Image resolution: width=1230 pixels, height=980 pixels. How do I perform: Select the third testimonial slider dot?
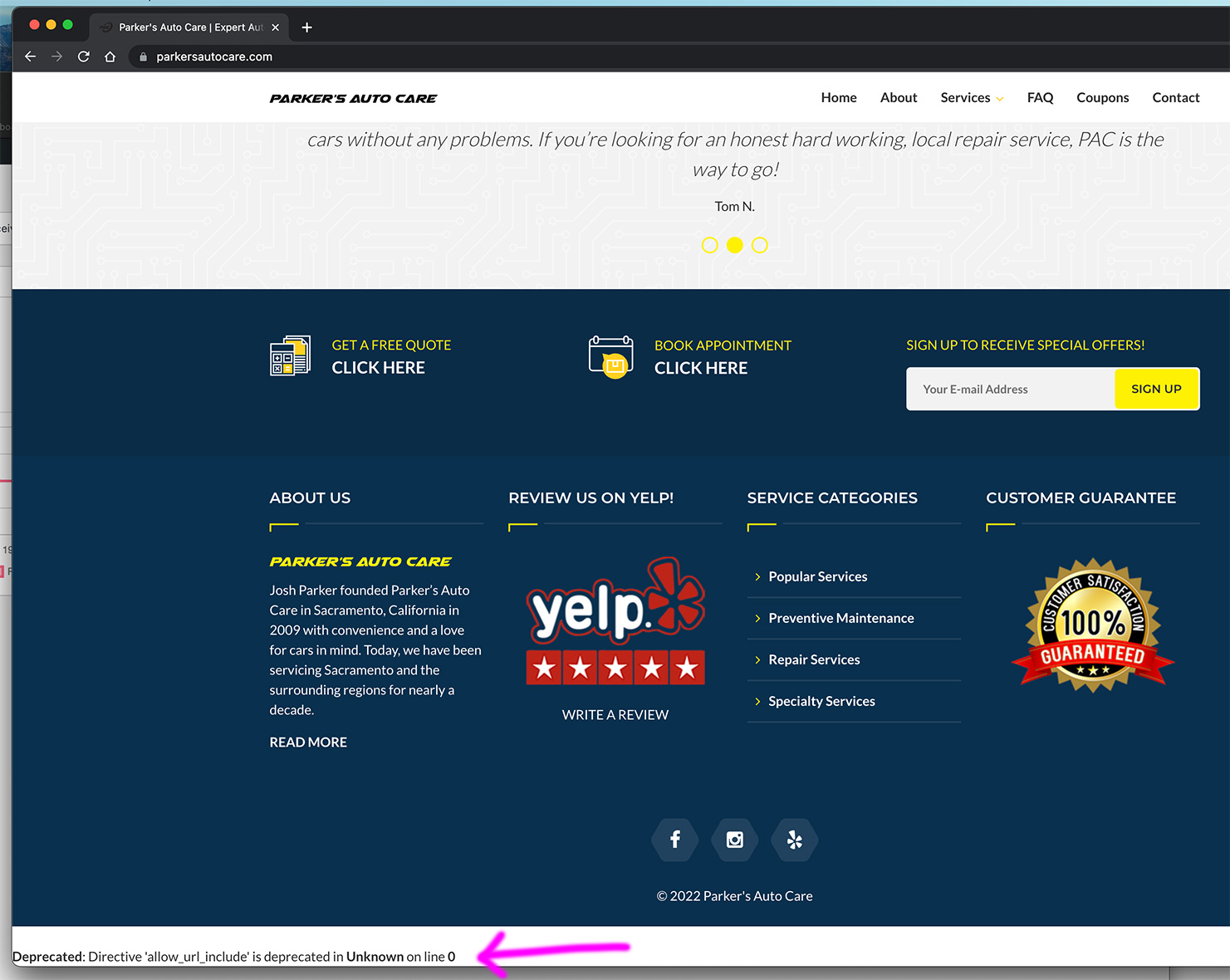click(760, 245)
